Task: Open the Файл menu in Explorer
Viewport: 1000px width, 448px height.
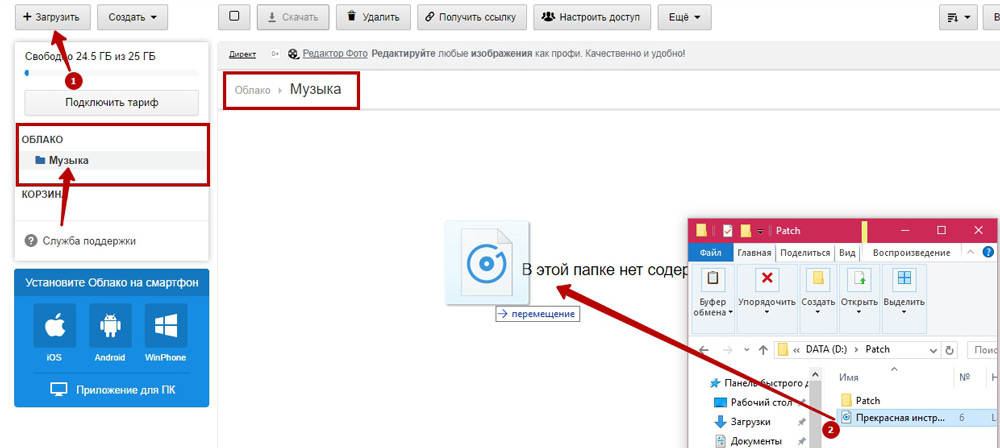Action: [x=711, y=254]
